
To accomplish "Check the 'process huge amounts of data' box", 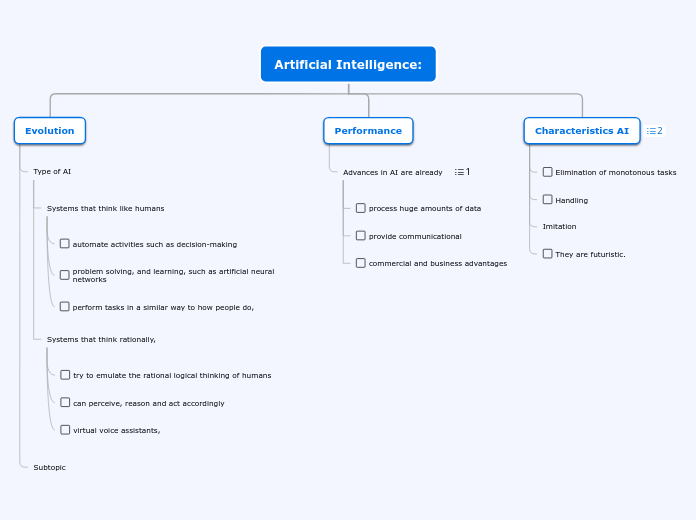I will [361, 208].
